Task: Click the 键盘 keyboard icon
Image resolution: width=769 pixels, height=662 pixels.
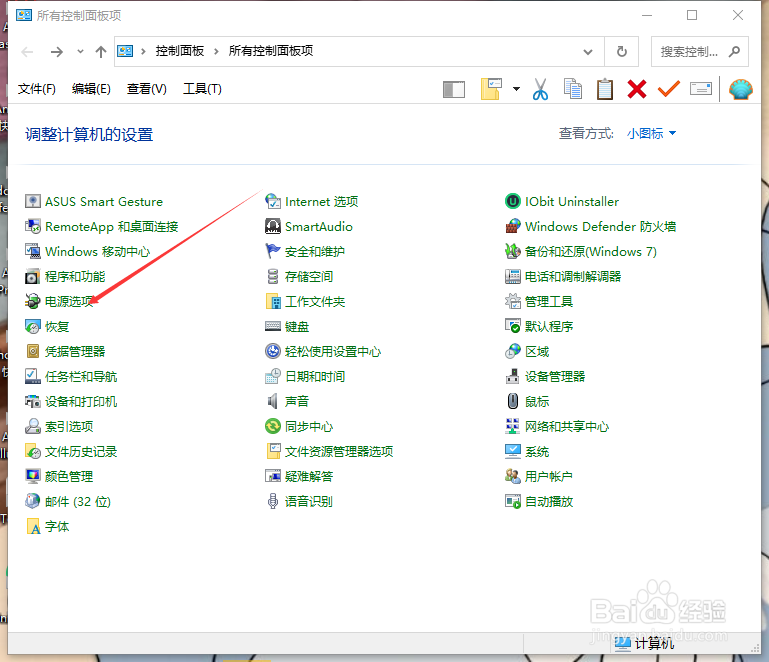Action: point(273,327)
